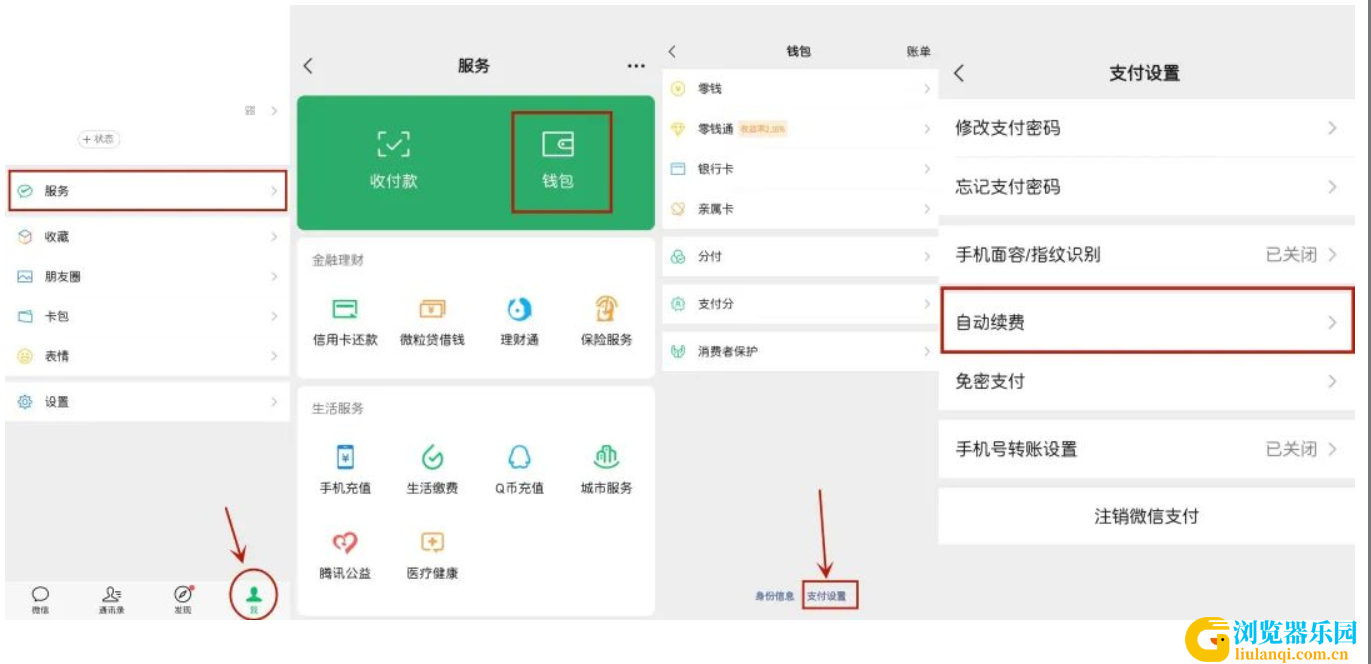The height and width of the screenshot is (664, 1371).
Task: Click the 支付分 icon
Action: tap(678, 304)
